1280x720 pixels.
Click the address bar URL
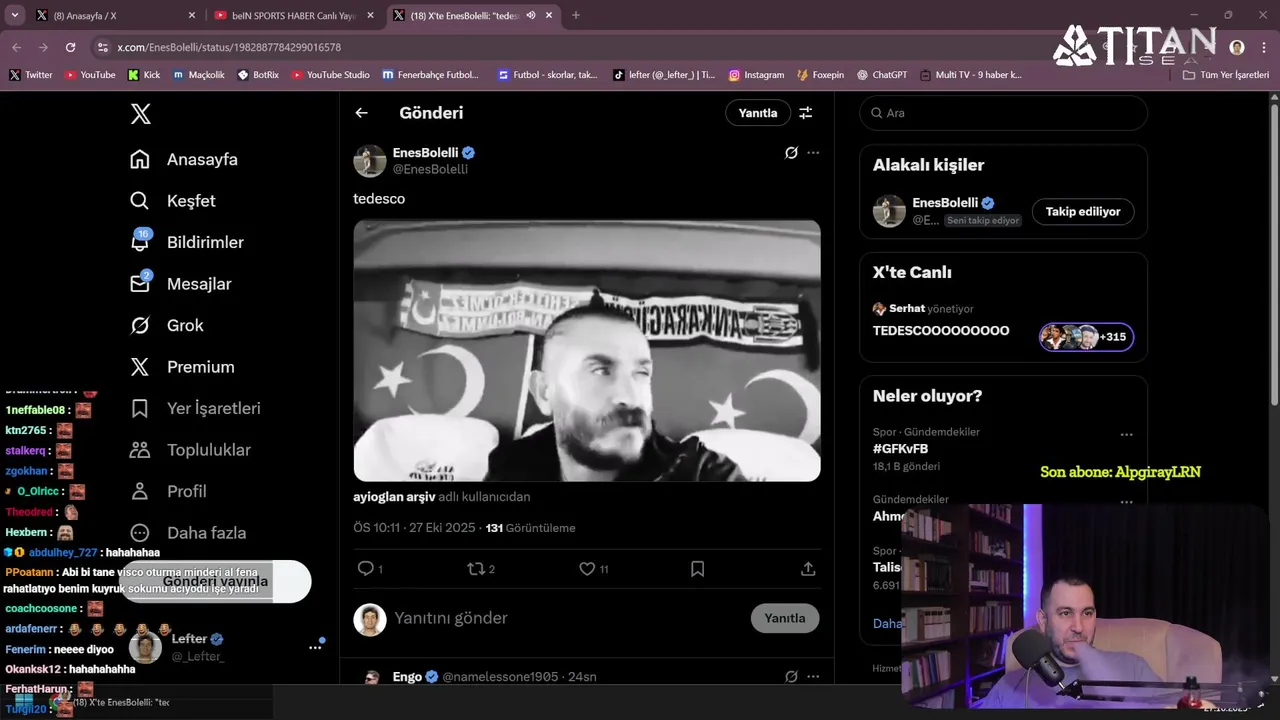(x=229, y=47)
